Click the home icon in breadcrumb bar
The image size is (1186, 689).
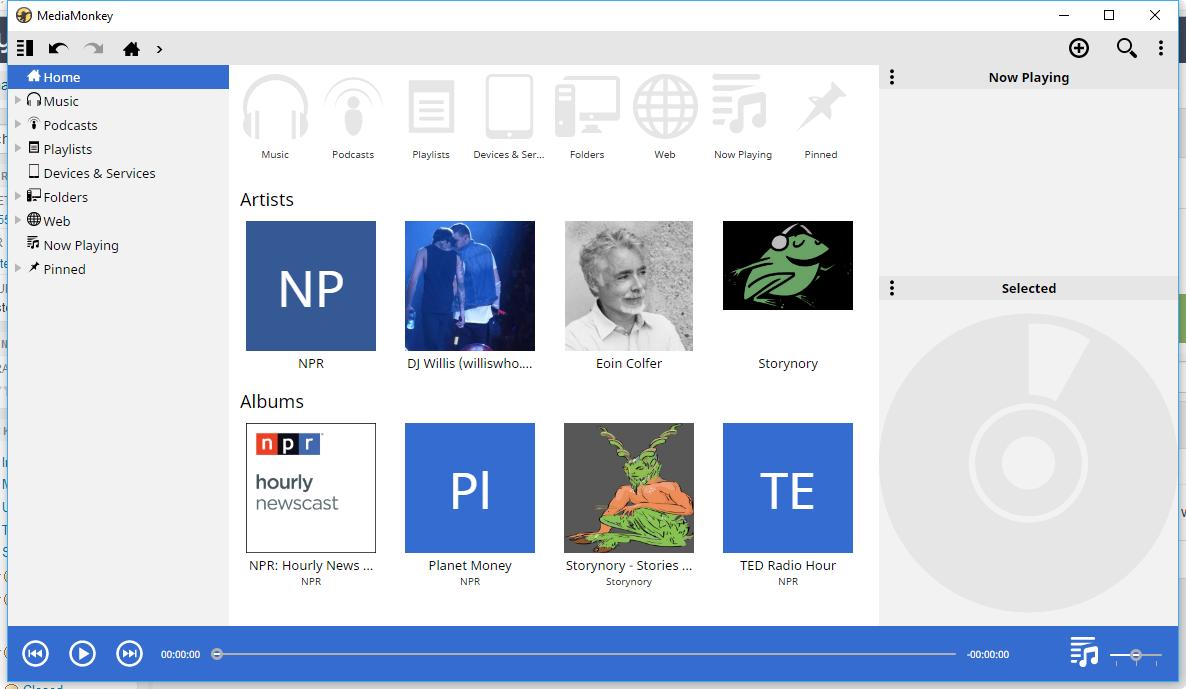click(131, 48)
